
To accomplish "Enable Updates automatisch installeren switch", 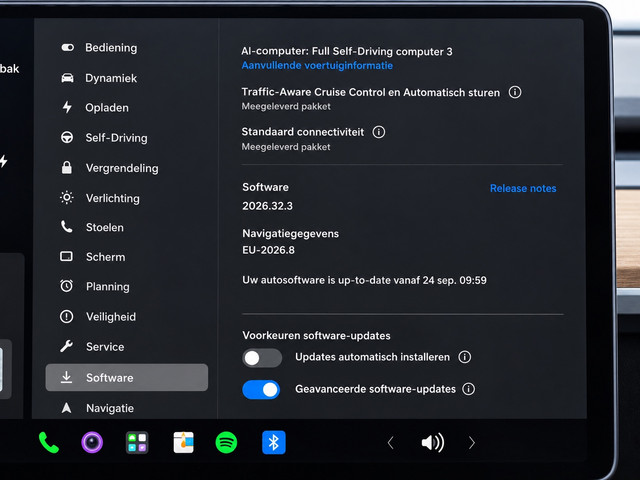I will [262, 358].
